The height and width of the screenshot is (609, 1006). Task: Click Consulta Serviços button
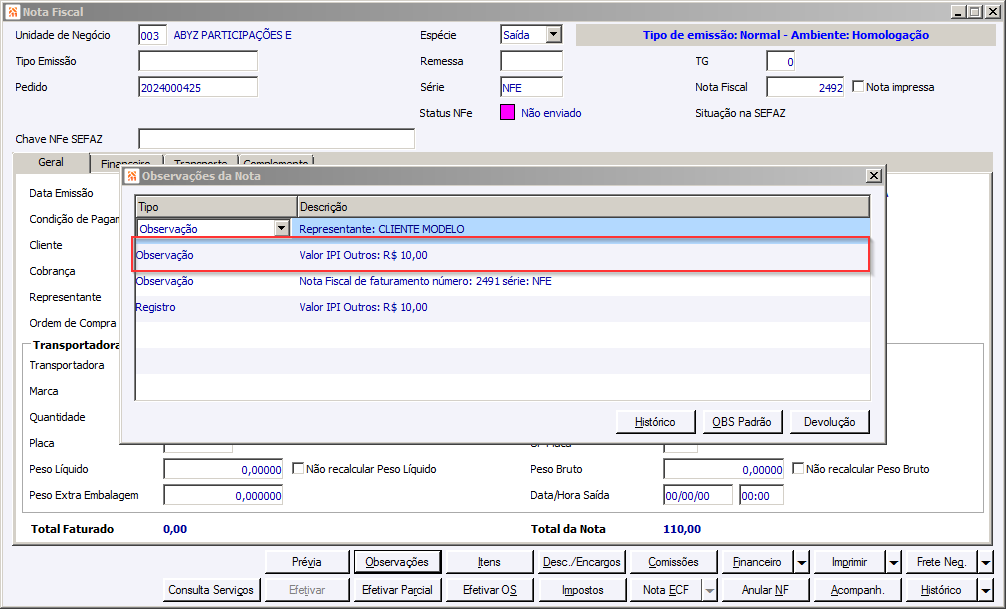pos(211,590)
